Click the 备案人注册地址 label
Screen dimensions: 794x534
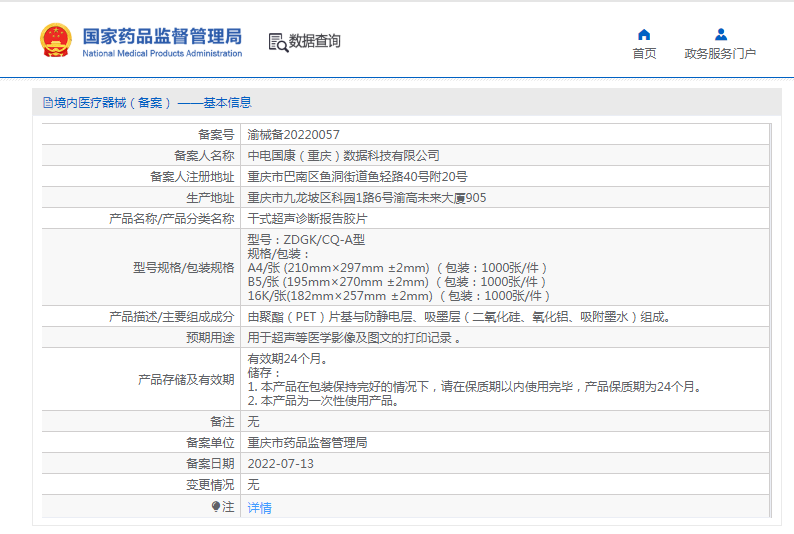pos(192,177)
